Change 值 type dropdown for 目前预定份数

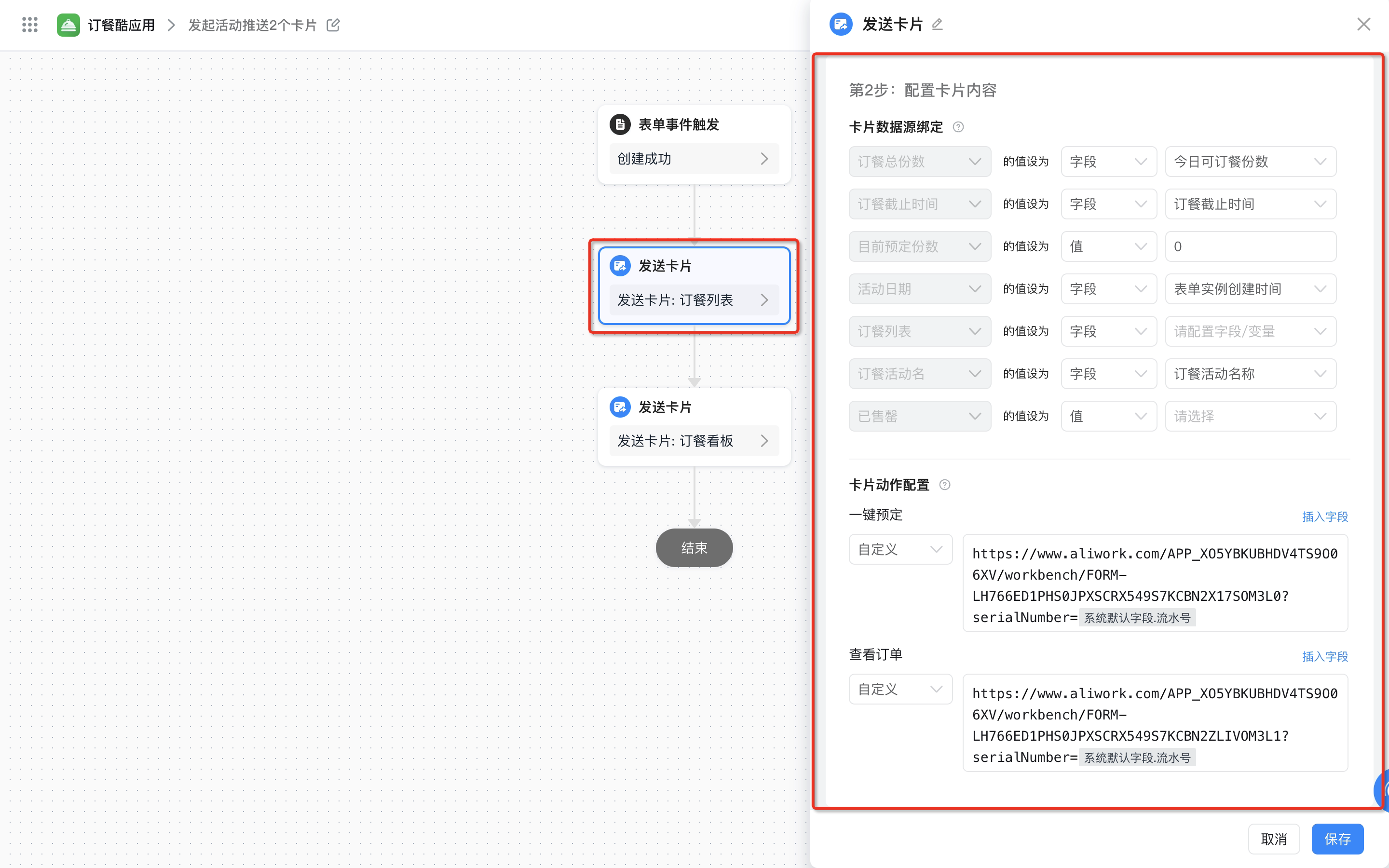coord(1109,246)
